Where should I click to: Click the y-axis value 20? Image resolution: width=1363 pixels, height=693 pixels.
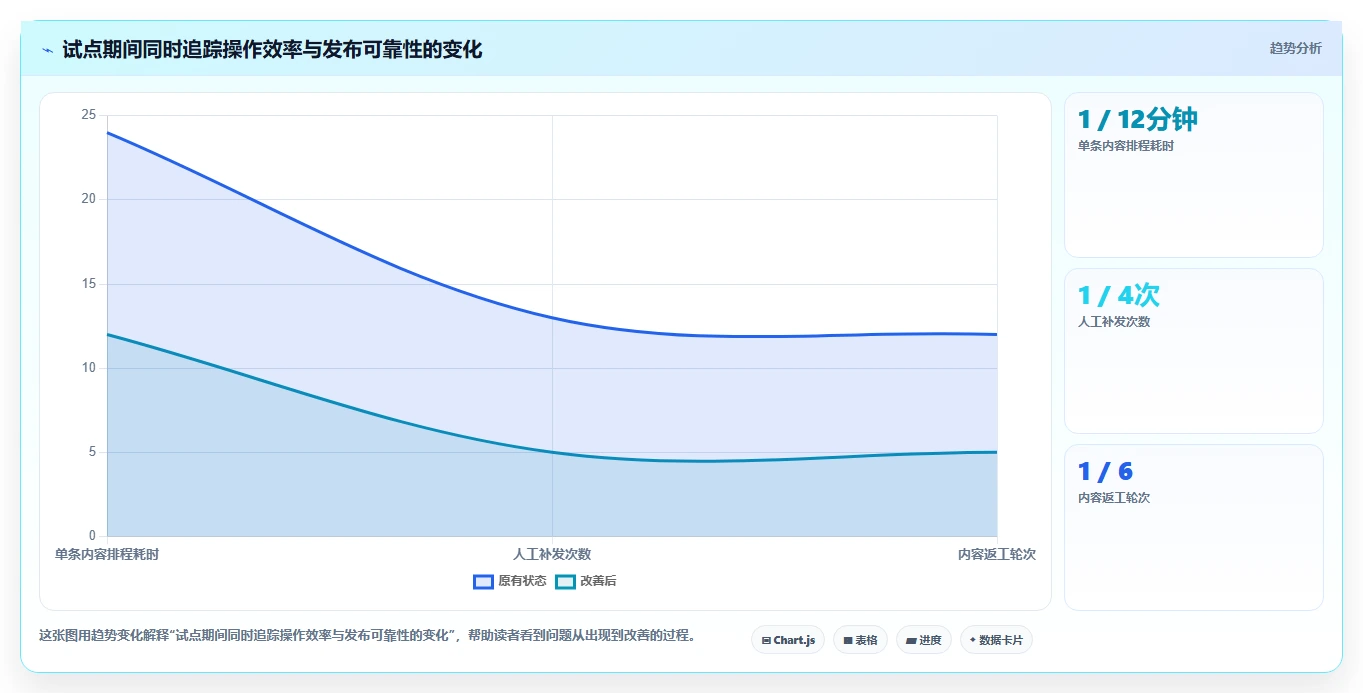point(89,199)
